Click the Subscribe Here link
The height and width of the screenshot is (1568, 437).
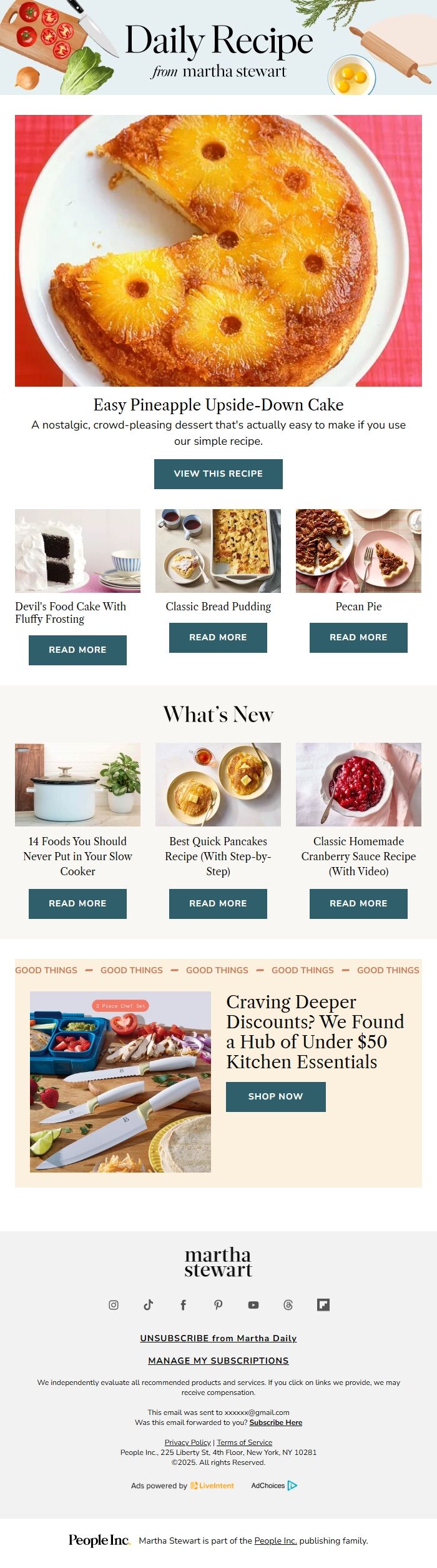pyautogui.click(x=276, y=1422)
